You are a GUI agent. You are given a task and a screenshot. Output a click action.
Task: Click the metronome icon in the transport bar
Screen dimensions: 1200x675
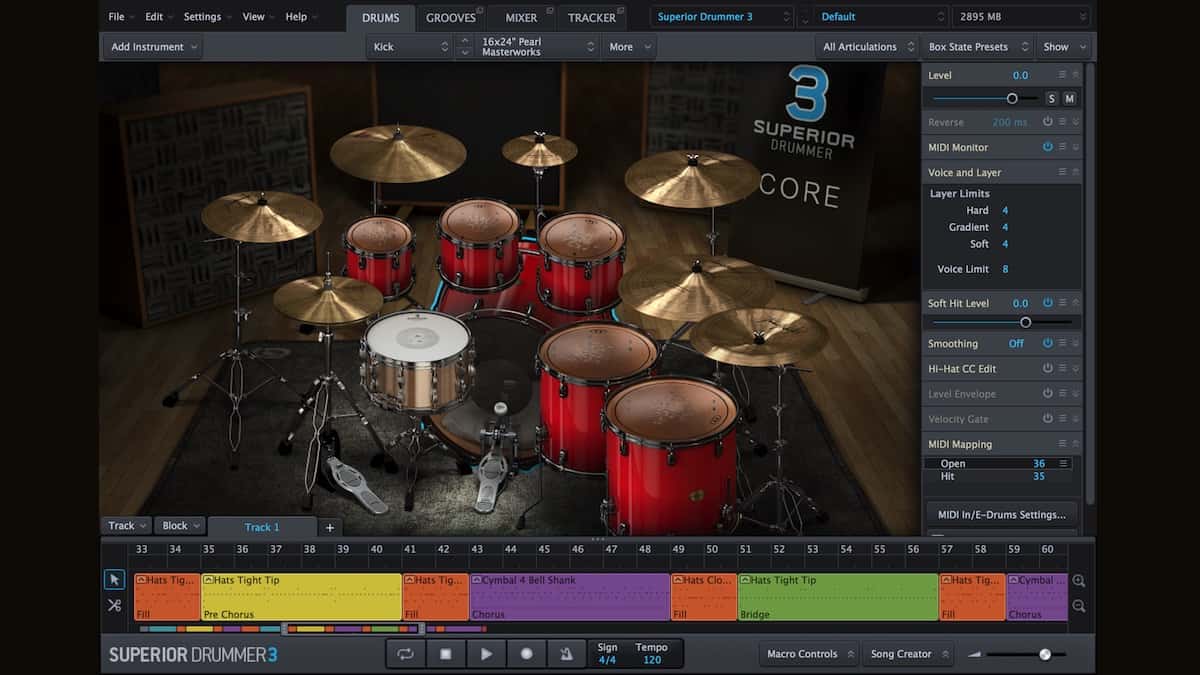[x=566, y=653]
